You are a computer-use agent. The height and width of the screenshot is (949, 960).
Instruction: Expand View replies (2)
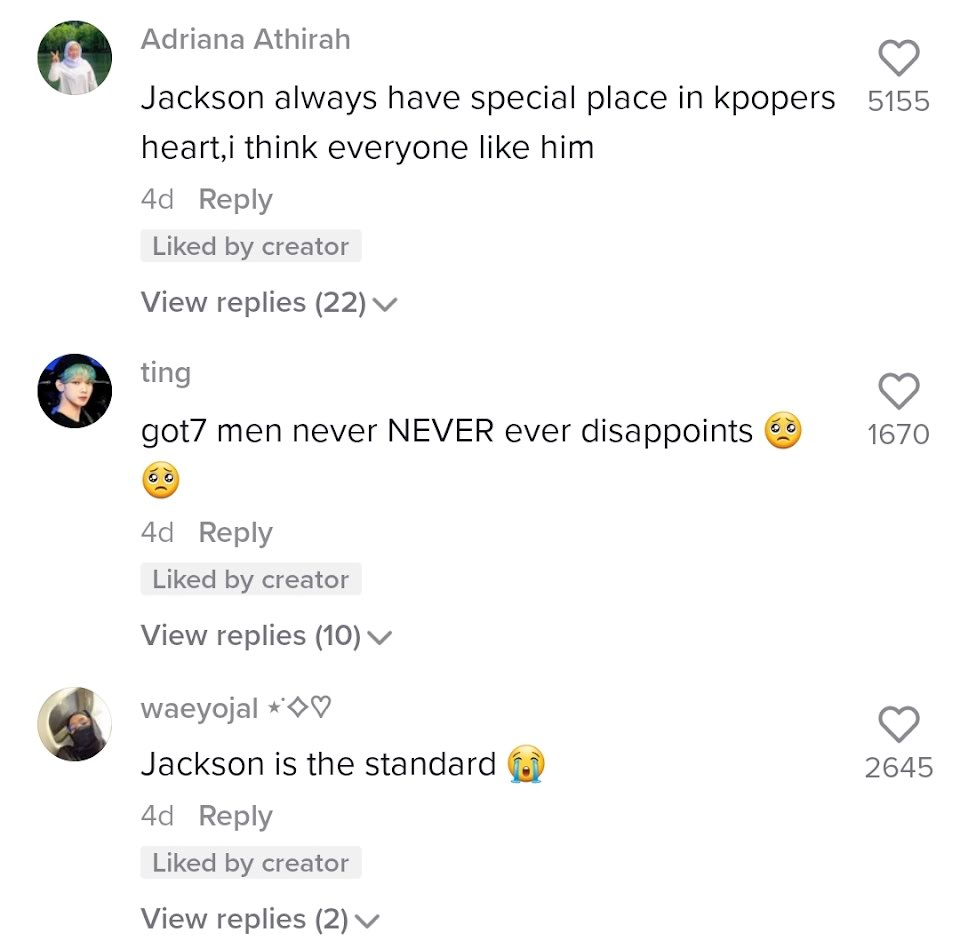pyautogui.click(x=260, y=919)
